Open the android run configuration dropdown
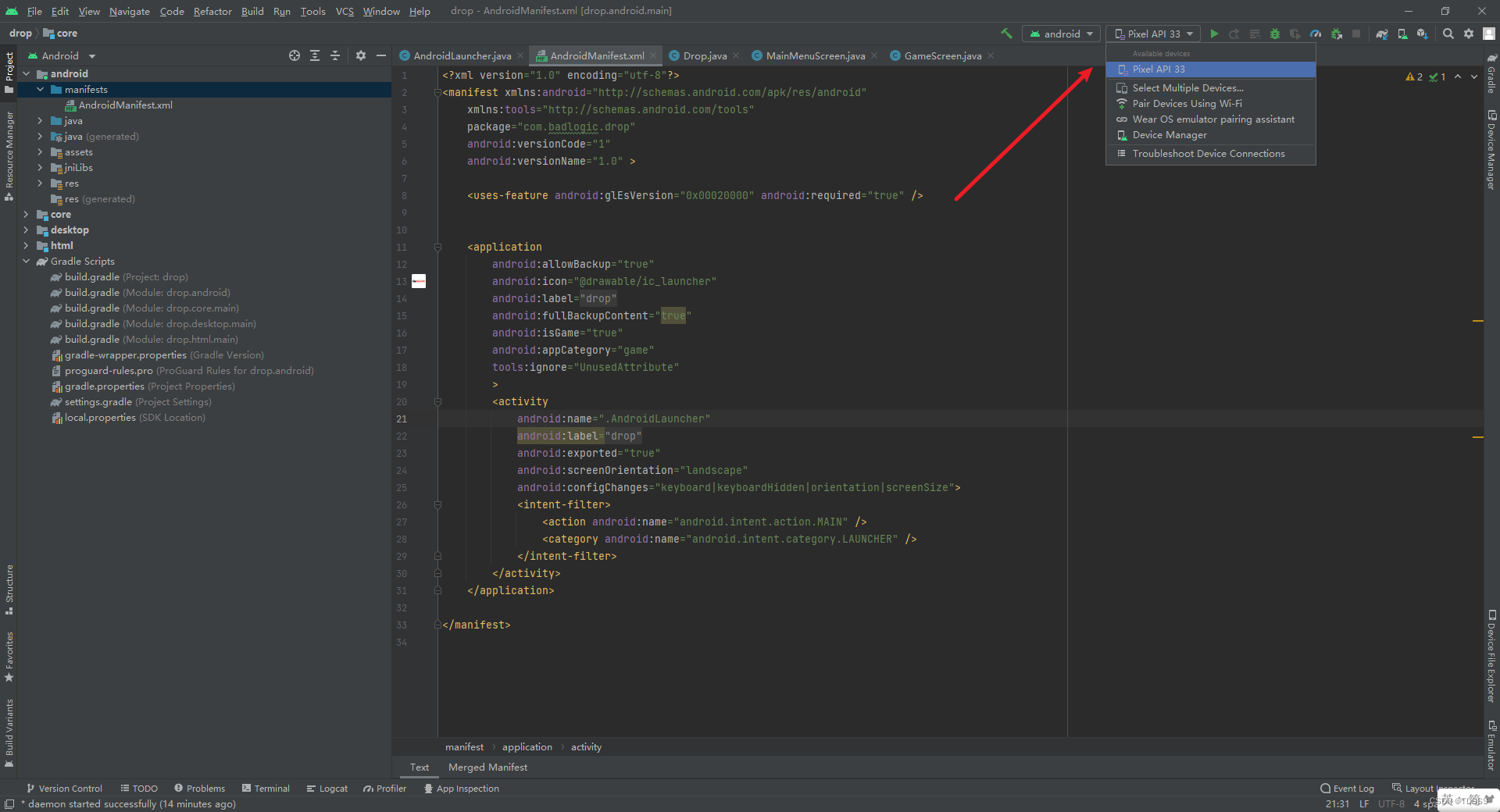Screen dimensions: 1500x812 [x=1062, y=34]
